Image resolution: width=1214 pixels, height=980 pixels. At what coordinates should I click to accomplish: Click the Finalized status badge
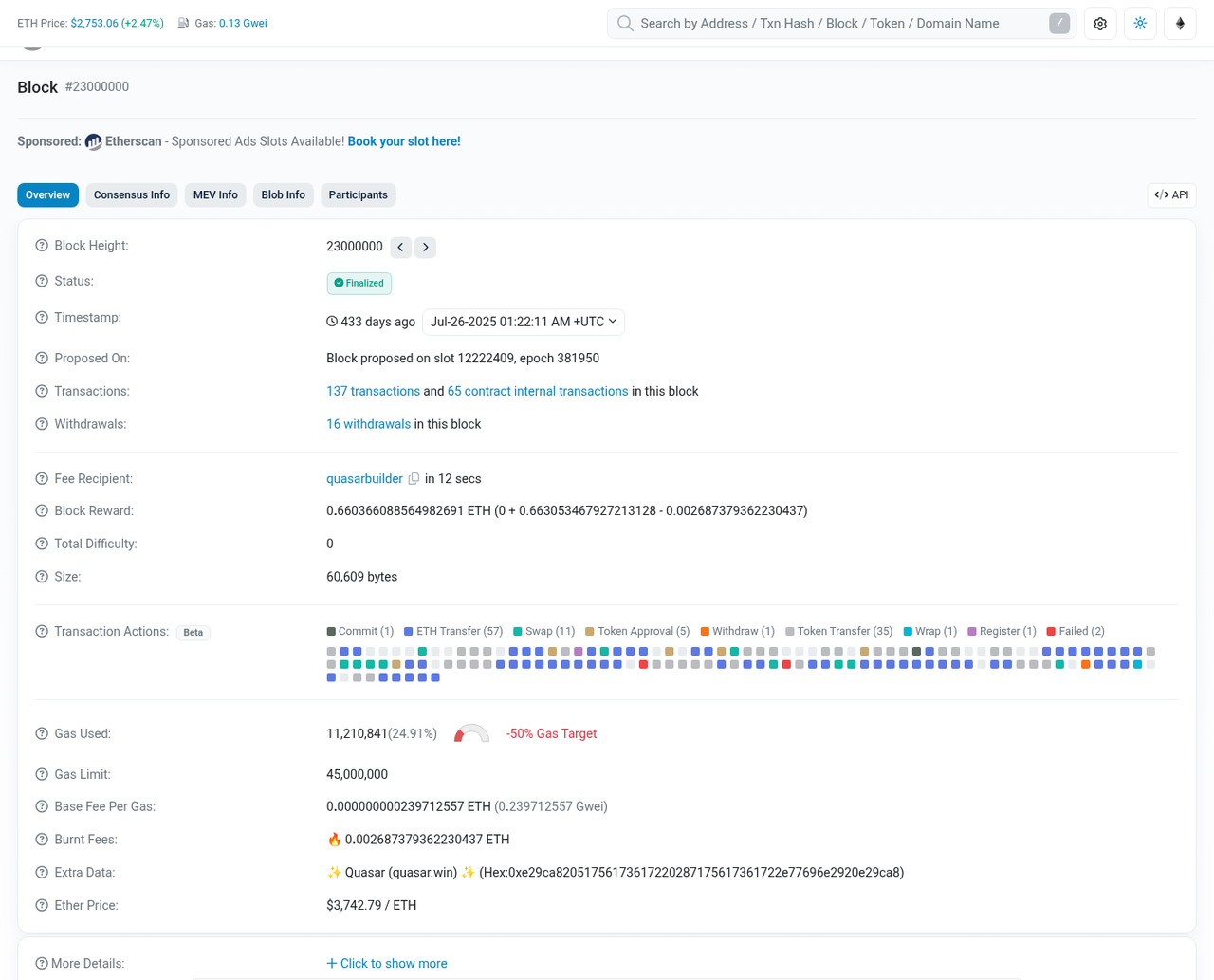(359, 284)
